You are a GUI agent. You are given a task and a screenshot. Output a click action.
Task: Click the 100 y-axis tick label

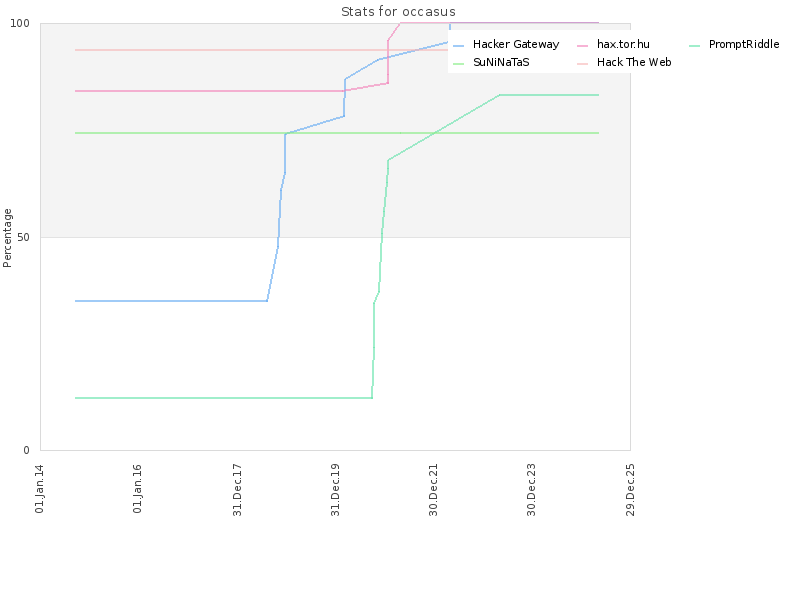coord(20,23)
